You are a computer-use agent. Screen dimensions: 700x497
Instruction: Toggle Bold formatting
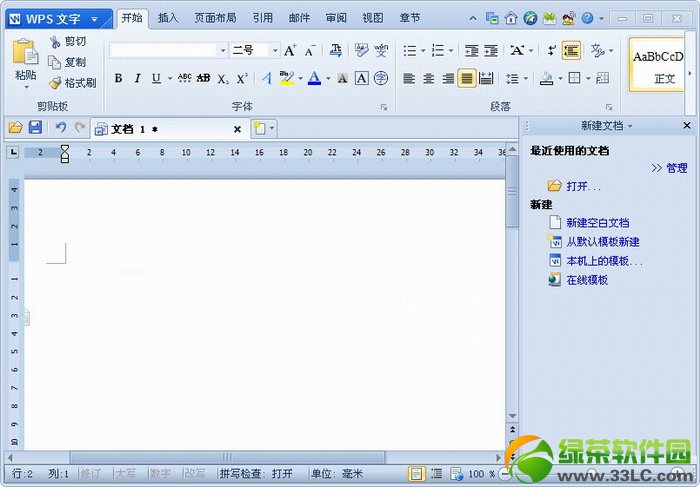click(118, 79)
